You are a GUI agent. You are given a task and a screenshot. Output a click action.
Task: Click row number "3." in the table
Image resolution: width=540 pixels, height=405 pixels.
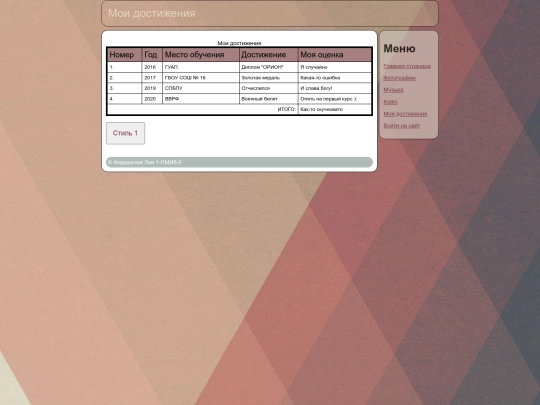tap(125, 88)
